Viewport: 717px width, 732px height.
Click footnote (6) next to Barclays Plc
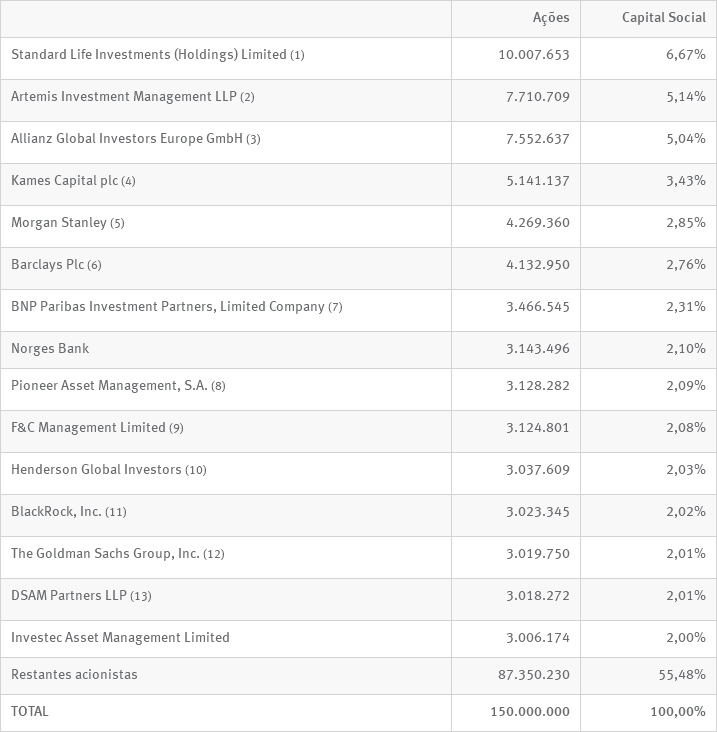pyautogui.click(x=94, y=265)
